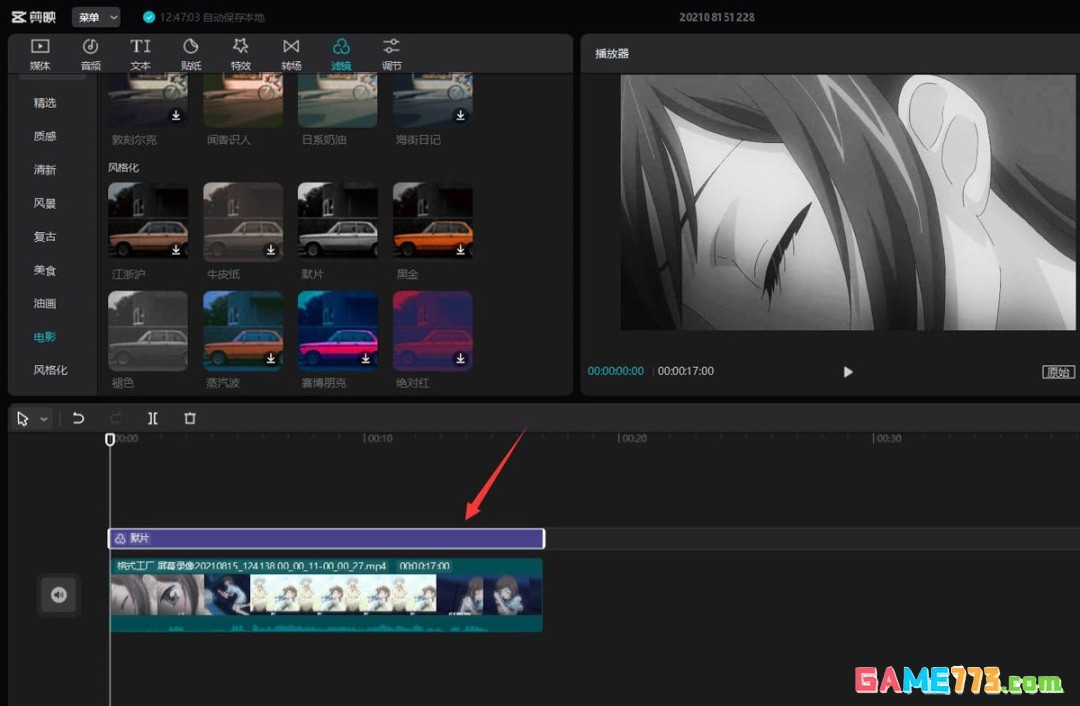Image resolution: width=1080 pixels, height=706 pixels.
Task: Choose the 美食 filter category
Action: (x=45, y=270)
